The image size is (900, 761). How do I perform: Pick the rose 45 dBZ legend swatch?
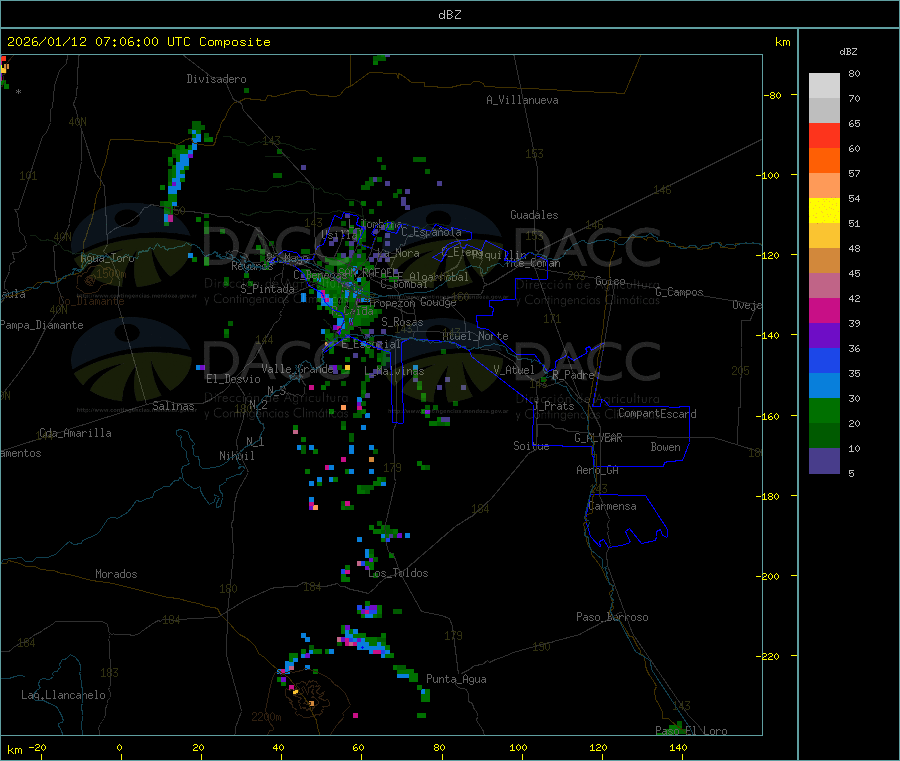(824, 285)
